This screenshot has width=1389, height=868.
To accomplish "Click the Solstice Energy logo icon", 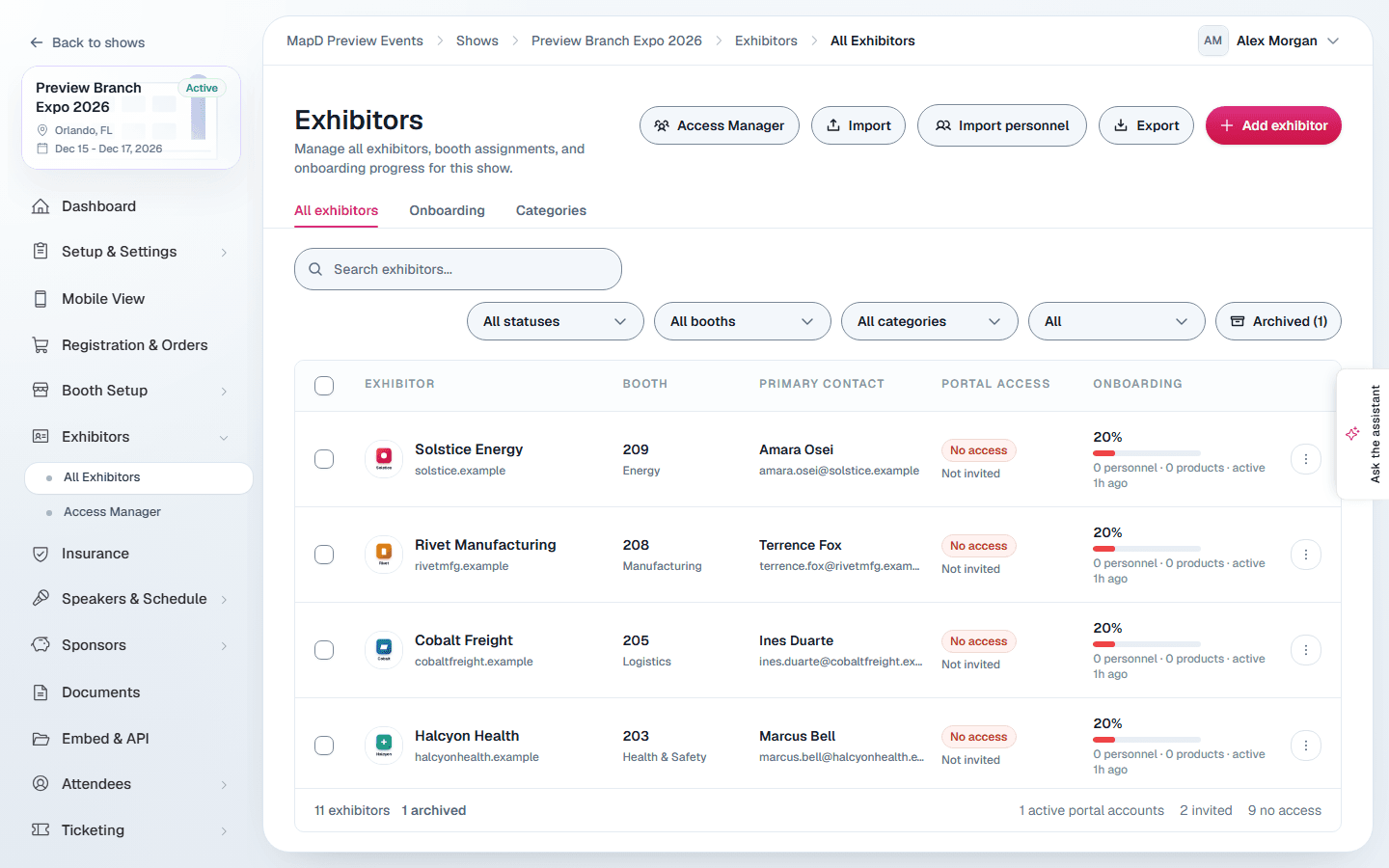I will pos(384,459).
